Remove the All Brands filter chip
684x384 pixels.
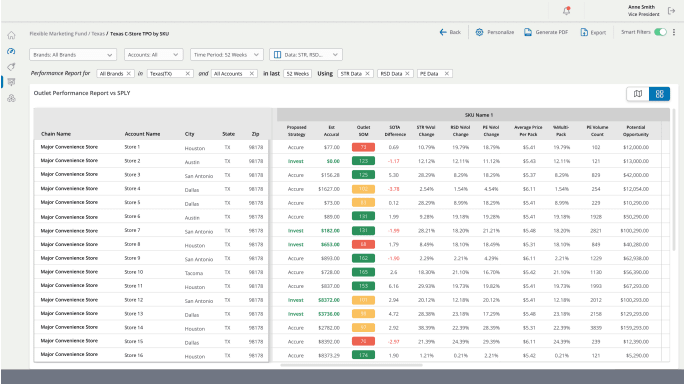pos(129,74)
